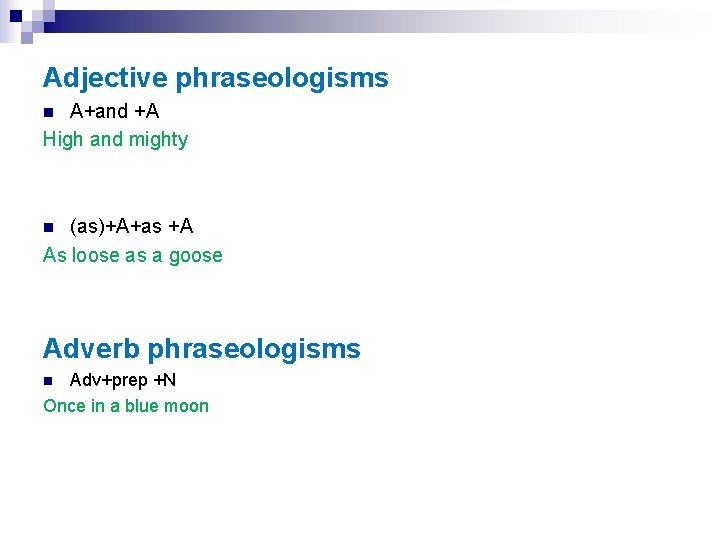This screenshot has height=540, width=720.
Task: Click the bullet square before "Adv+prep +N"
Action: coord(48,381)
